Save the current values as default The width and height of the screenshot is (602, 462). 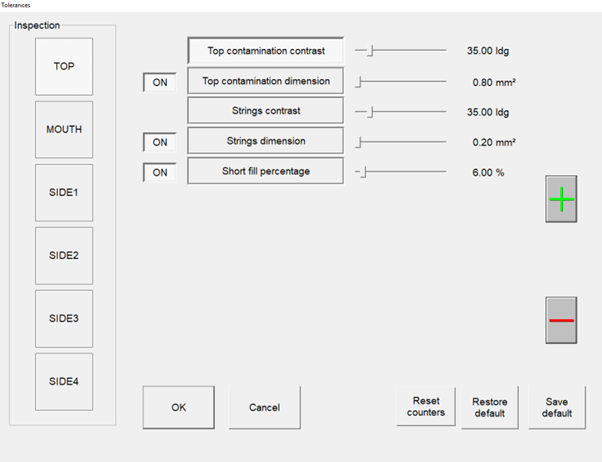coord(557,407)
